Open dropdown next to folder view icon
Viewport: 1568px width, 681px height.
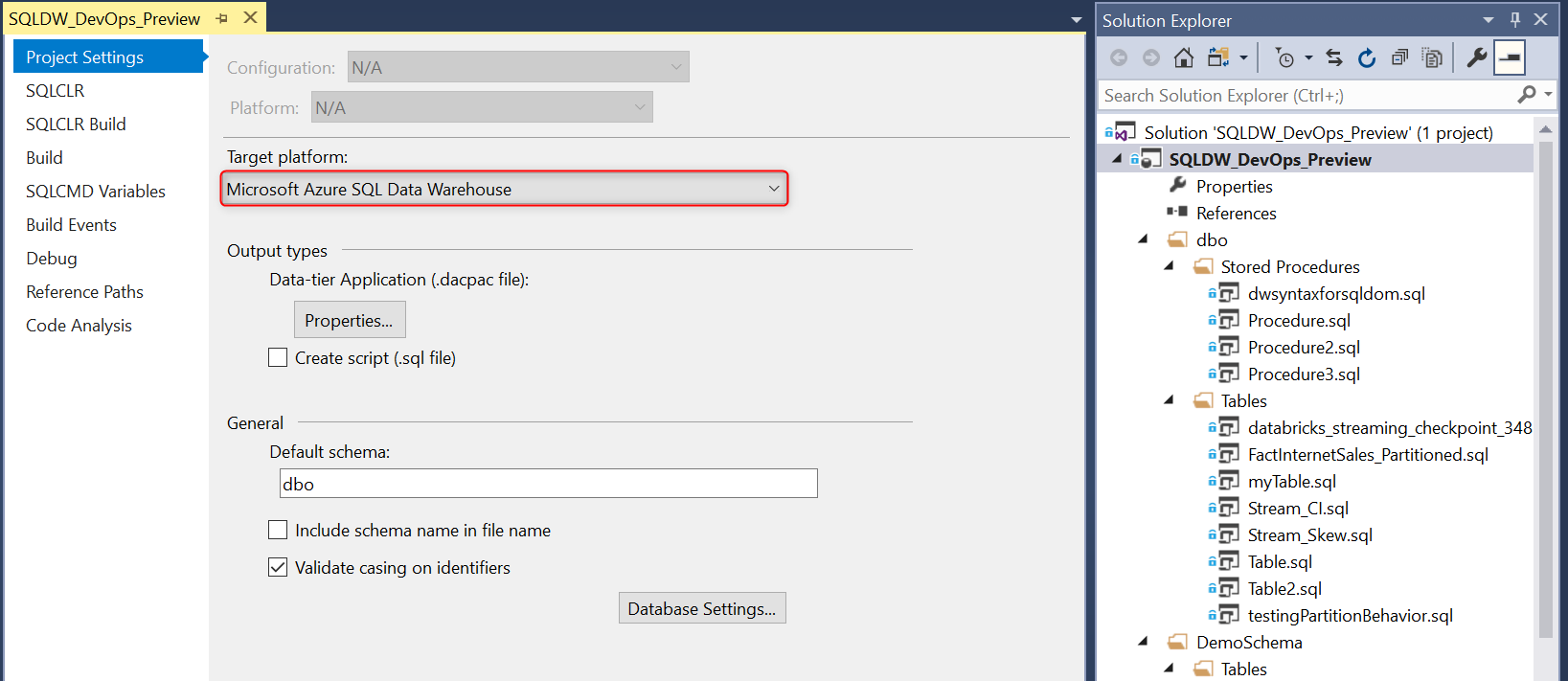click(1243, 57)
